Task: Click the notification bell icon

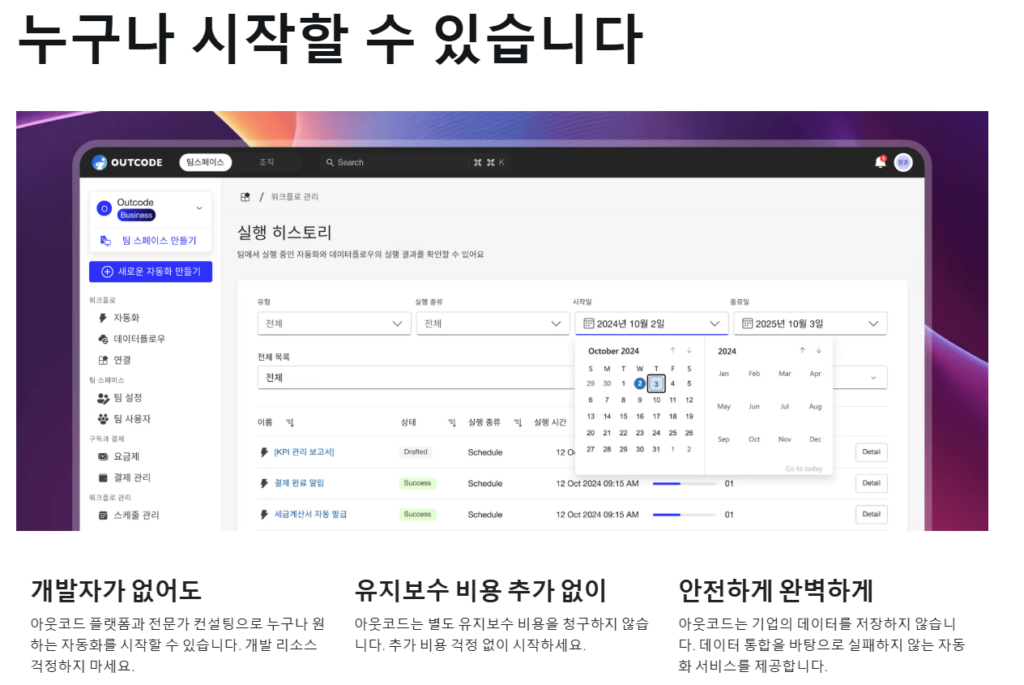Action: coord(880,162)
